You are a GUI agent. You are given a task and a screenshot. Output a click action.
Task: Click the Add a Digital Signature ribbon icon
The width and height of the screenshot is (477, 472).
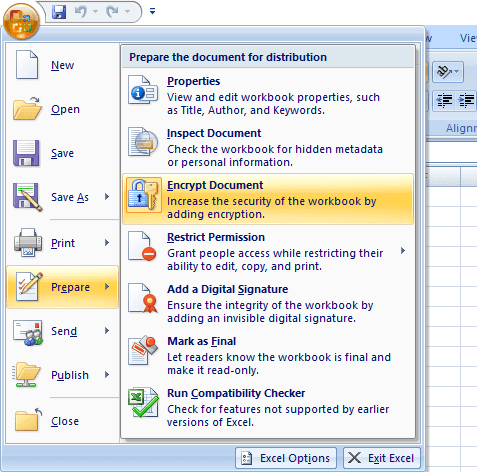pos(143,298)
